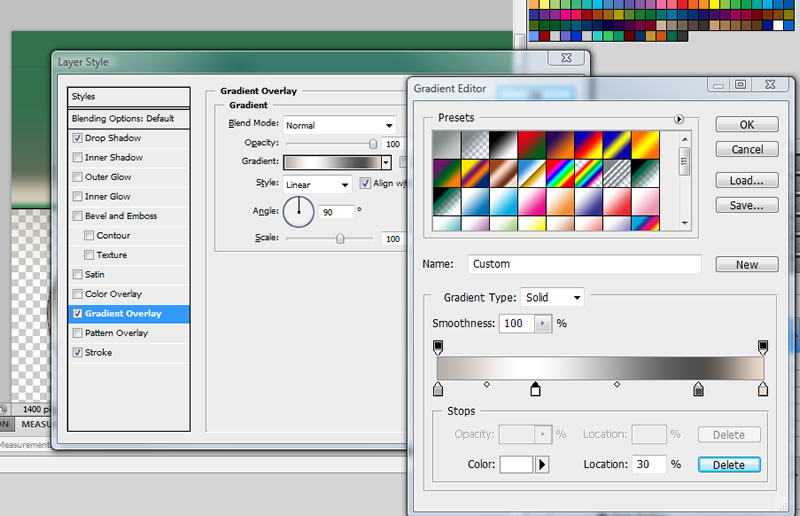This screenshot has width=800, height=516.
Task: Select the black to white gradient preset
Action: pyautogui.click(x=503, y=144)
